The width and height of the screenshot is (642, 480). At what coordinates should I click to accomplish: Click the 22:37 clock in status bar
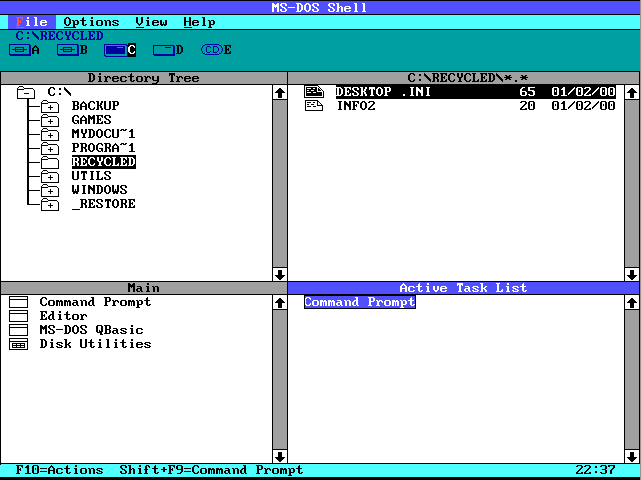595,470
